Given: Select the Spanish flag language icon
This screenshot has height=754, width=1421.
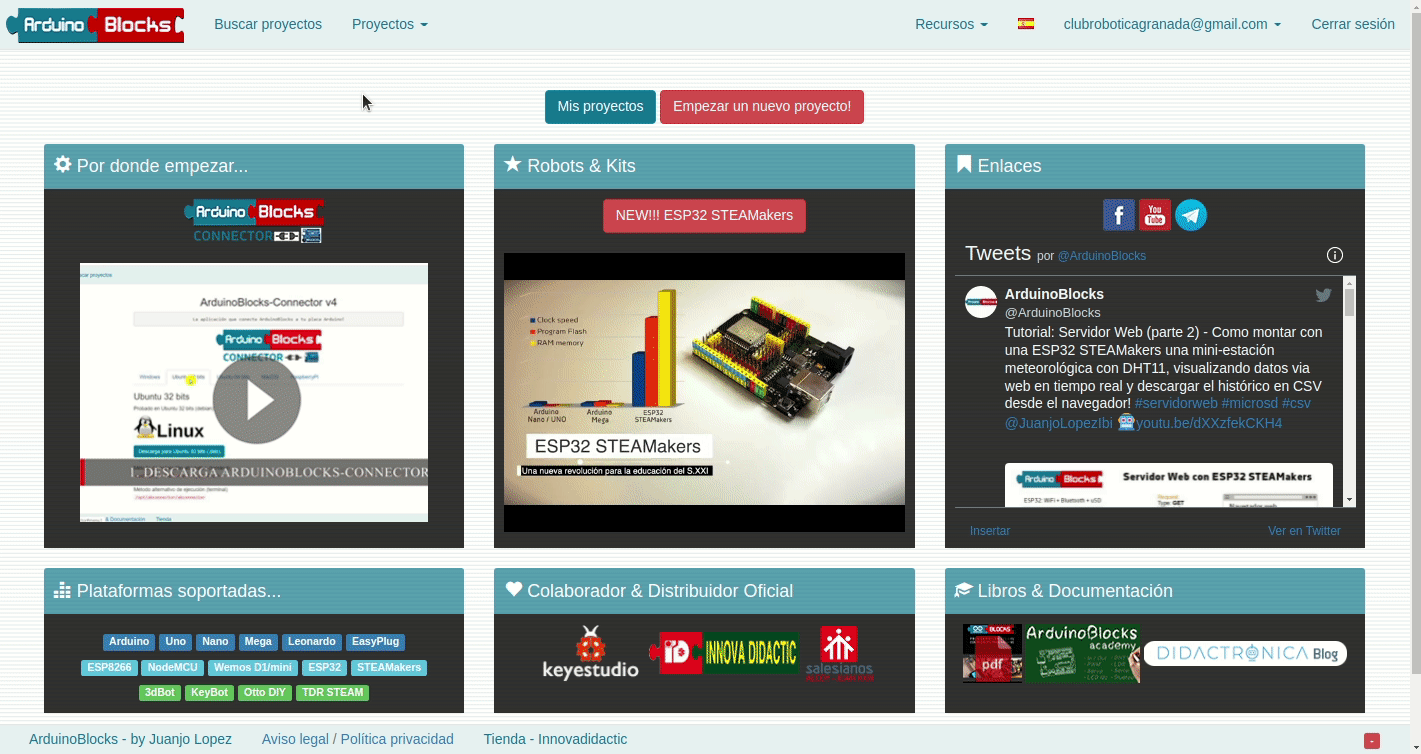Looking at the screenshot, I should point(1026,24).
